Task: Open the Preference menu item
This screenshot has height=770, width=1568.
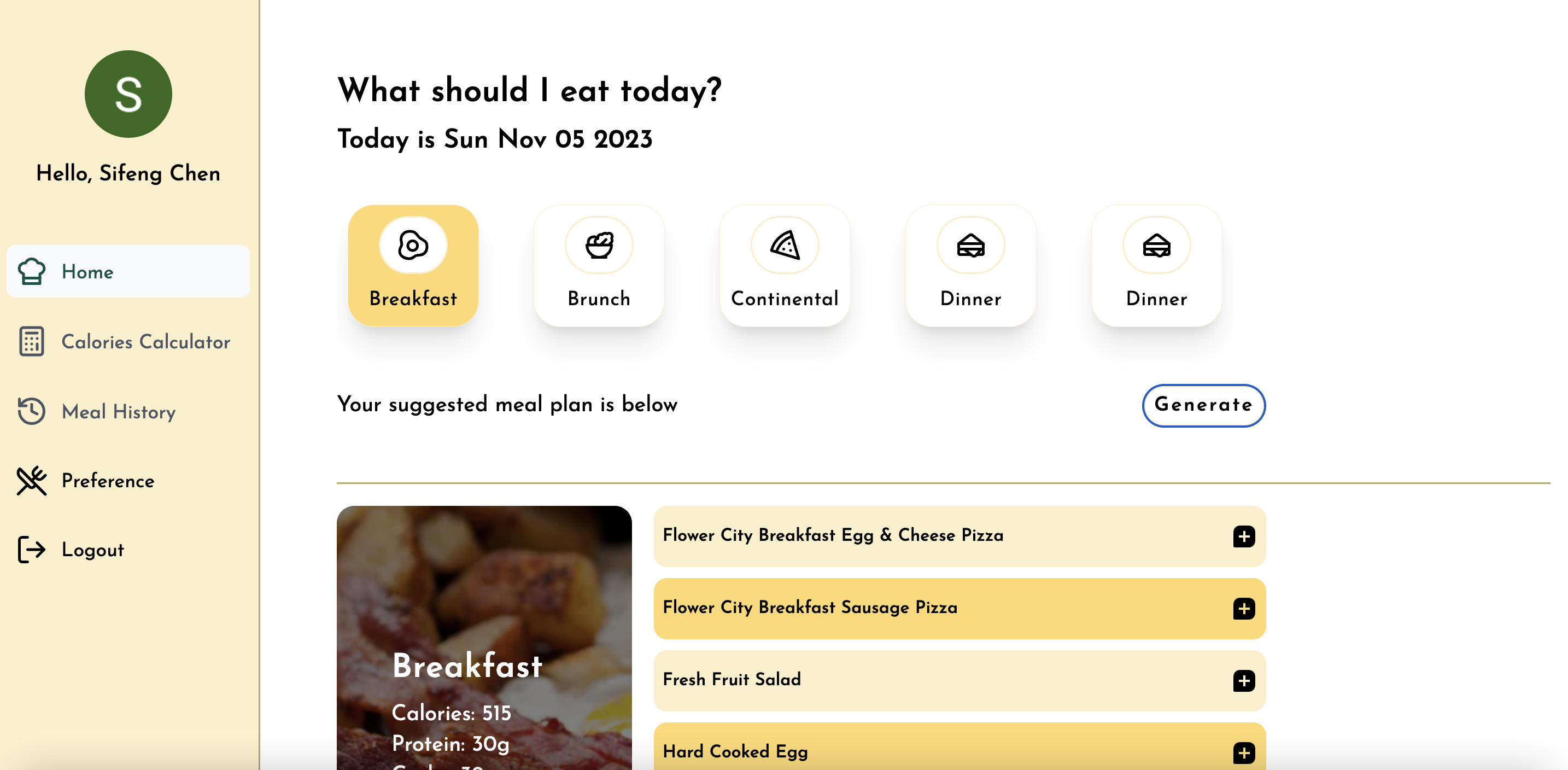Action: pyautogui.click(x=108, y=481)
